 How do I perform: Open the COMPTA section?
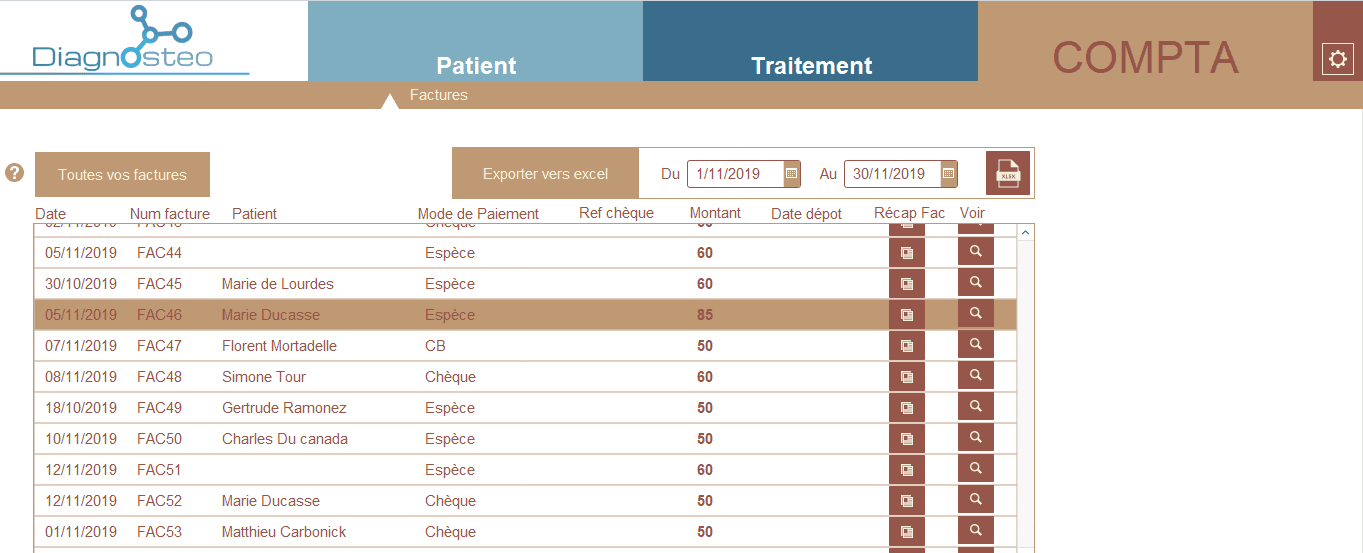click(x=1145, y=57)
